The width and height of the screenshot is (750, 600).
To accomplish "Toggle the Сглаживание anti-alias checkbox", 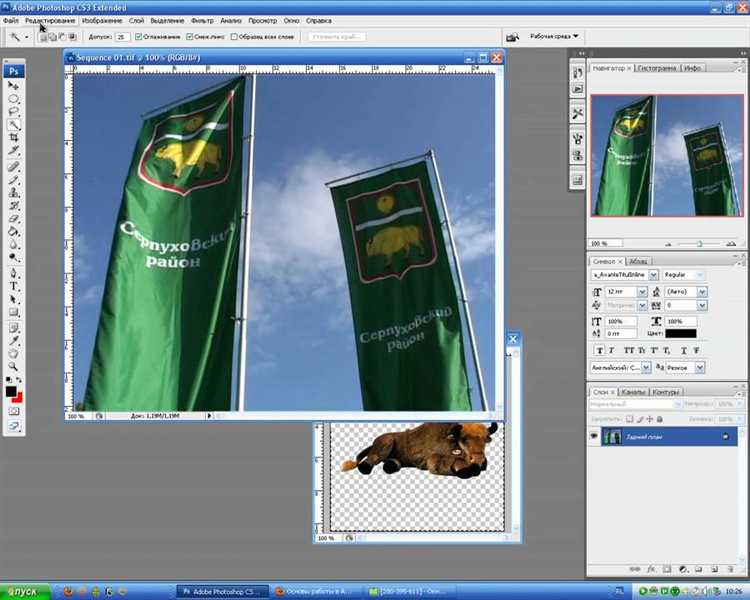I will (139, 37).
